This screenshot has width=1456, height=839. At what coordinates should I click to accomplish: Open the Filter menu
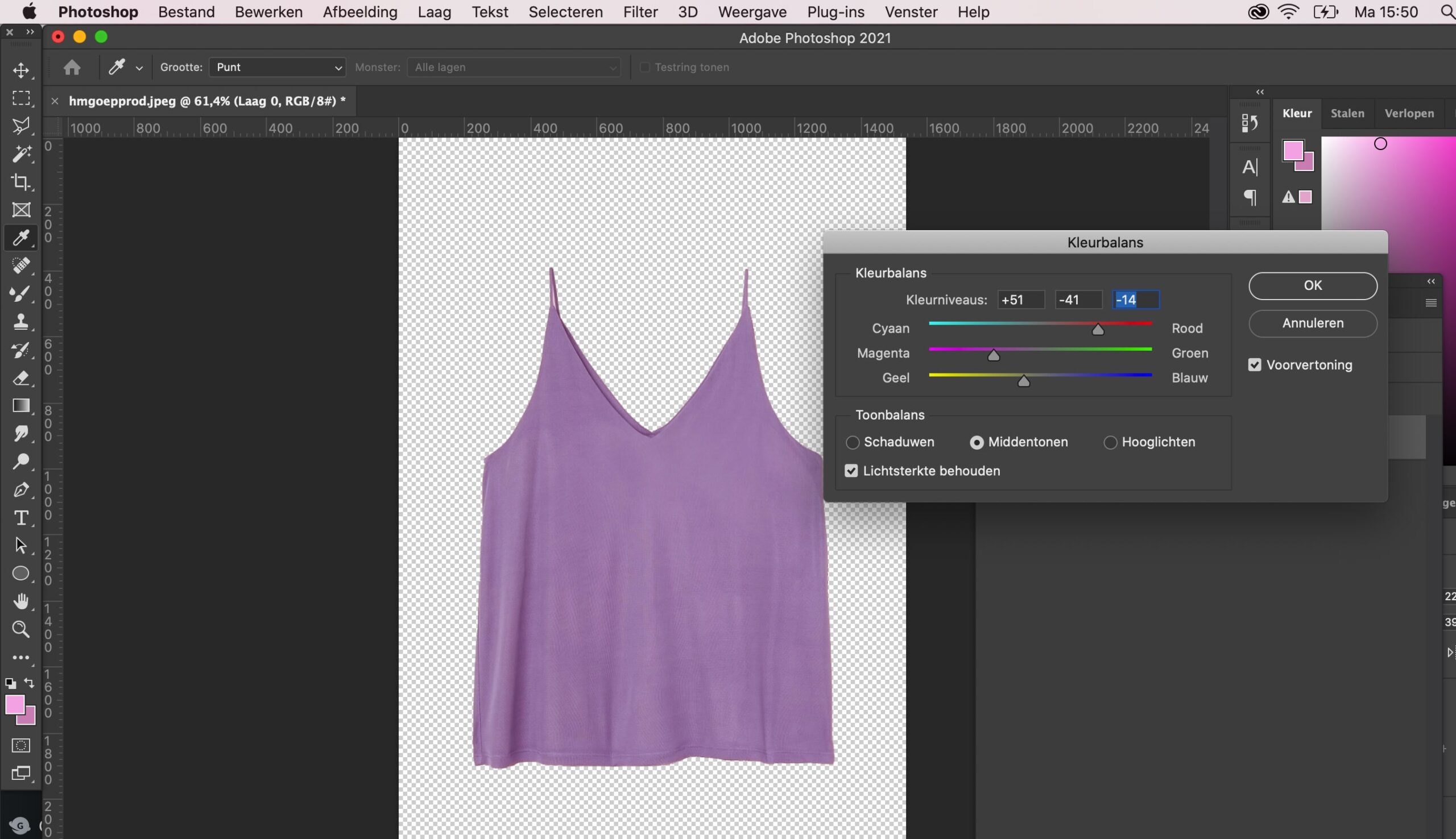640,12
